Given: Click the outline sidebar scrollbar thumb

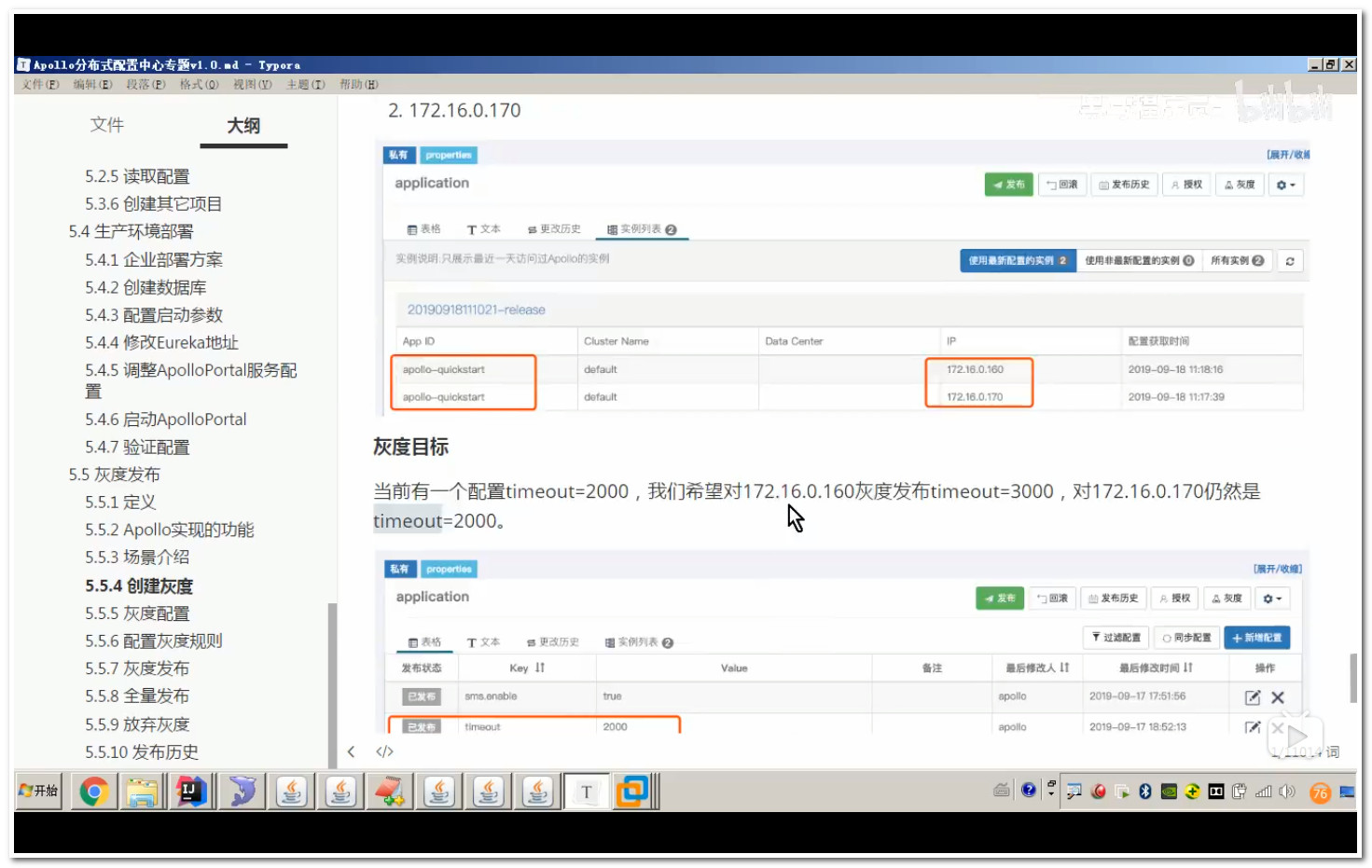Looking at the screenshot, I should (x=332, y=685).
